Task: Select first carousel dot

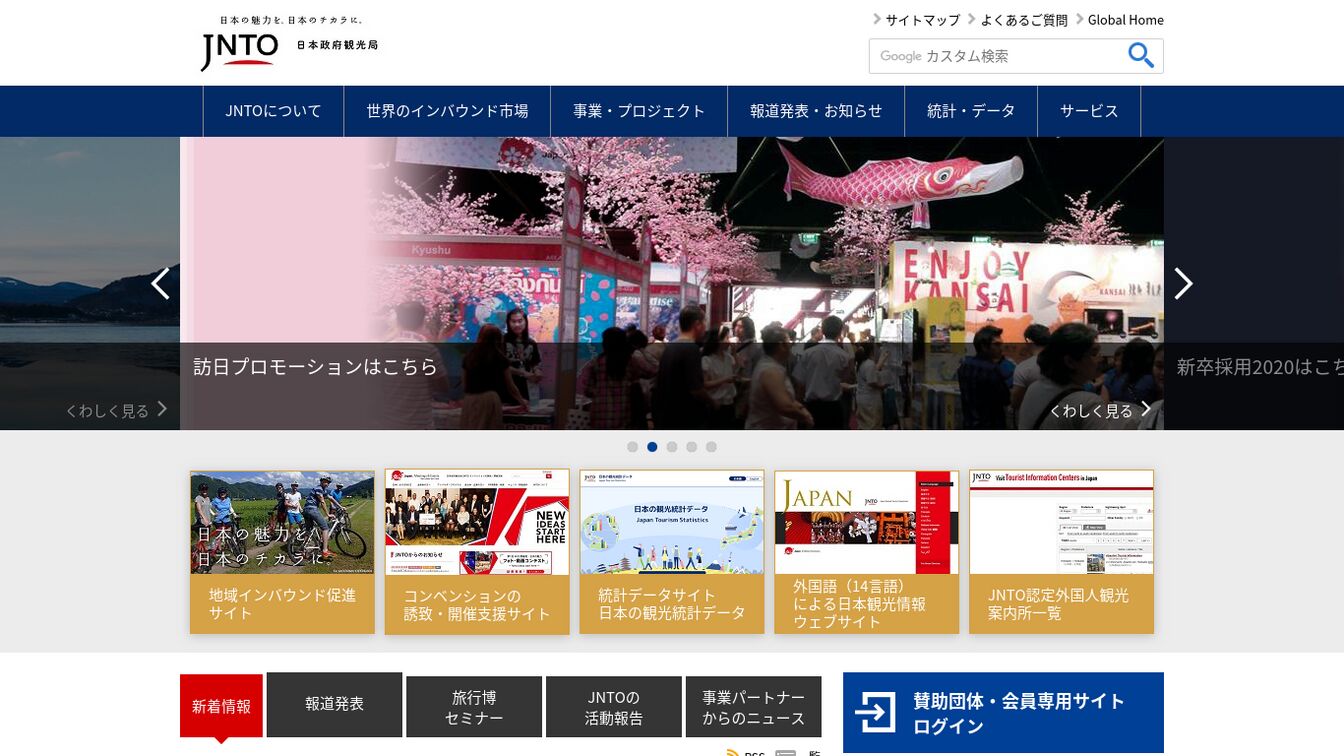Action: (x=632, y=447)
